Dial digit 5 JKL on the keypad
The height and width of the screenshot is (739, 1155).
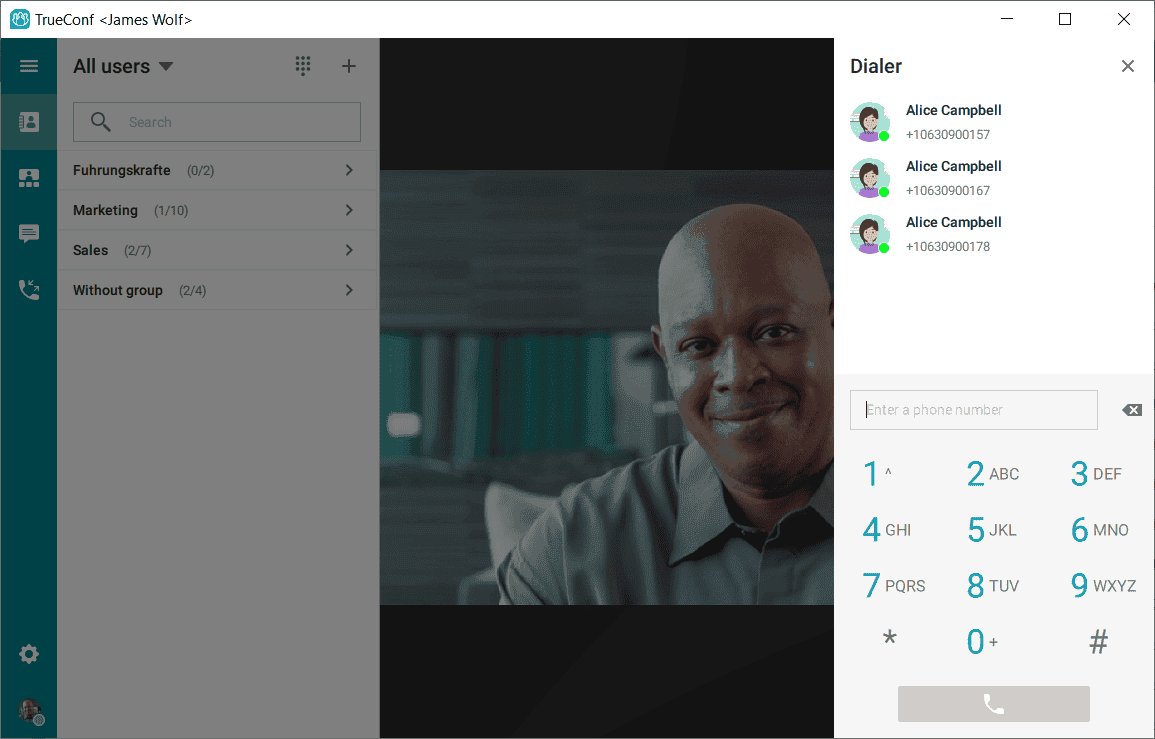click(x=993, y=530)
